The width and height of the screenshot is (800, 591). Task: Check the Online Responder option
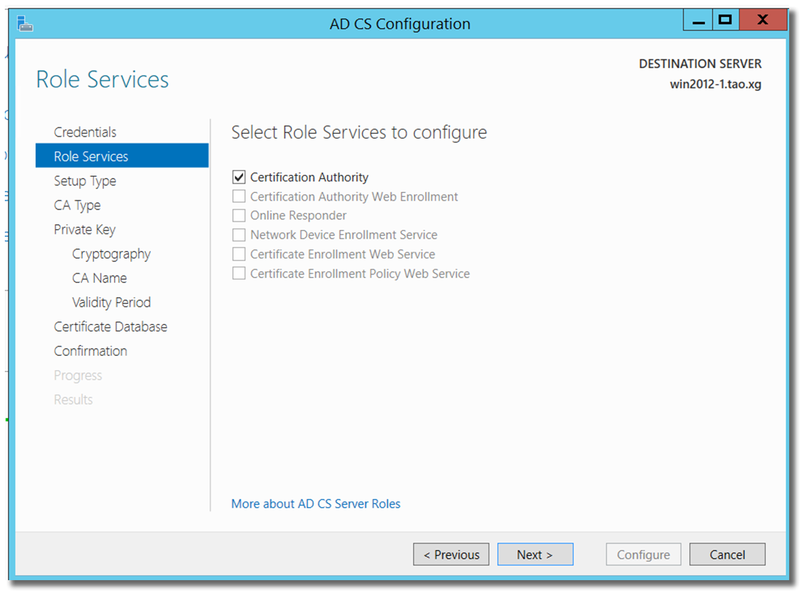[239, 215]
